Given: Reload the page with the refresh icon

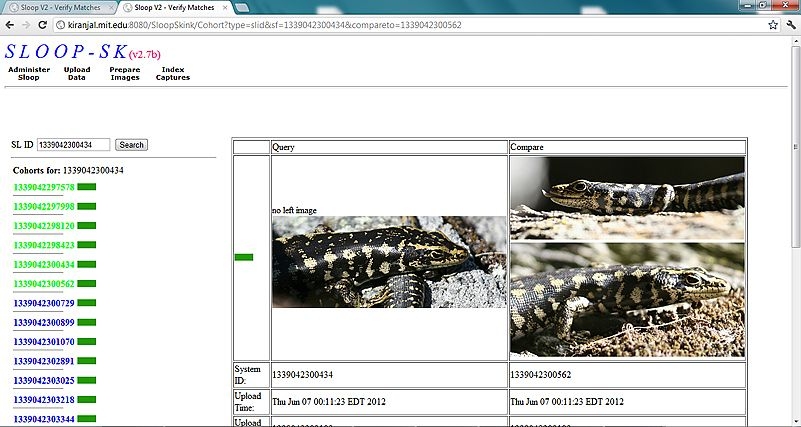Looking at the screenshot, I should (45, 24).
